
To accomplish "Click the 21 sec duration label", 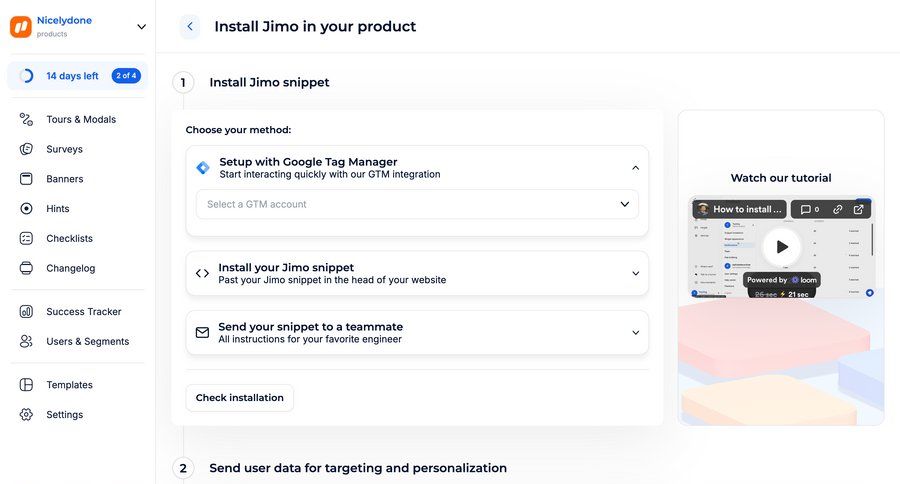I will pyautogui.click(x=798, y=295).
